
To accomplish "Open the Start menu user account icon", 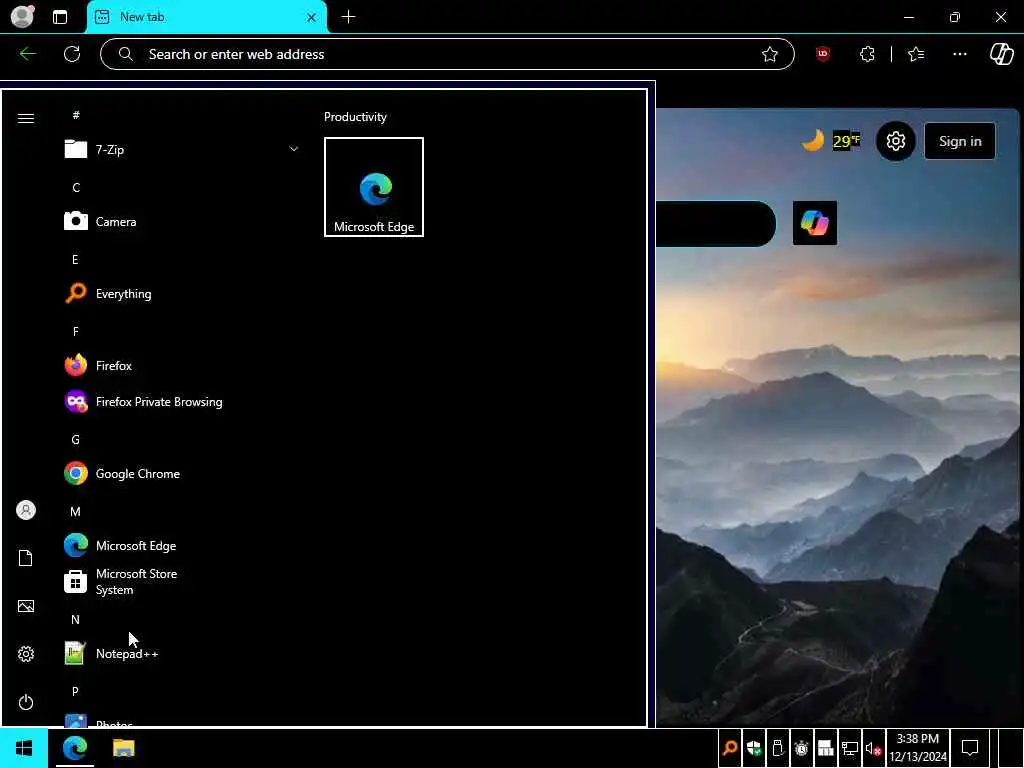I will [25, 510].
